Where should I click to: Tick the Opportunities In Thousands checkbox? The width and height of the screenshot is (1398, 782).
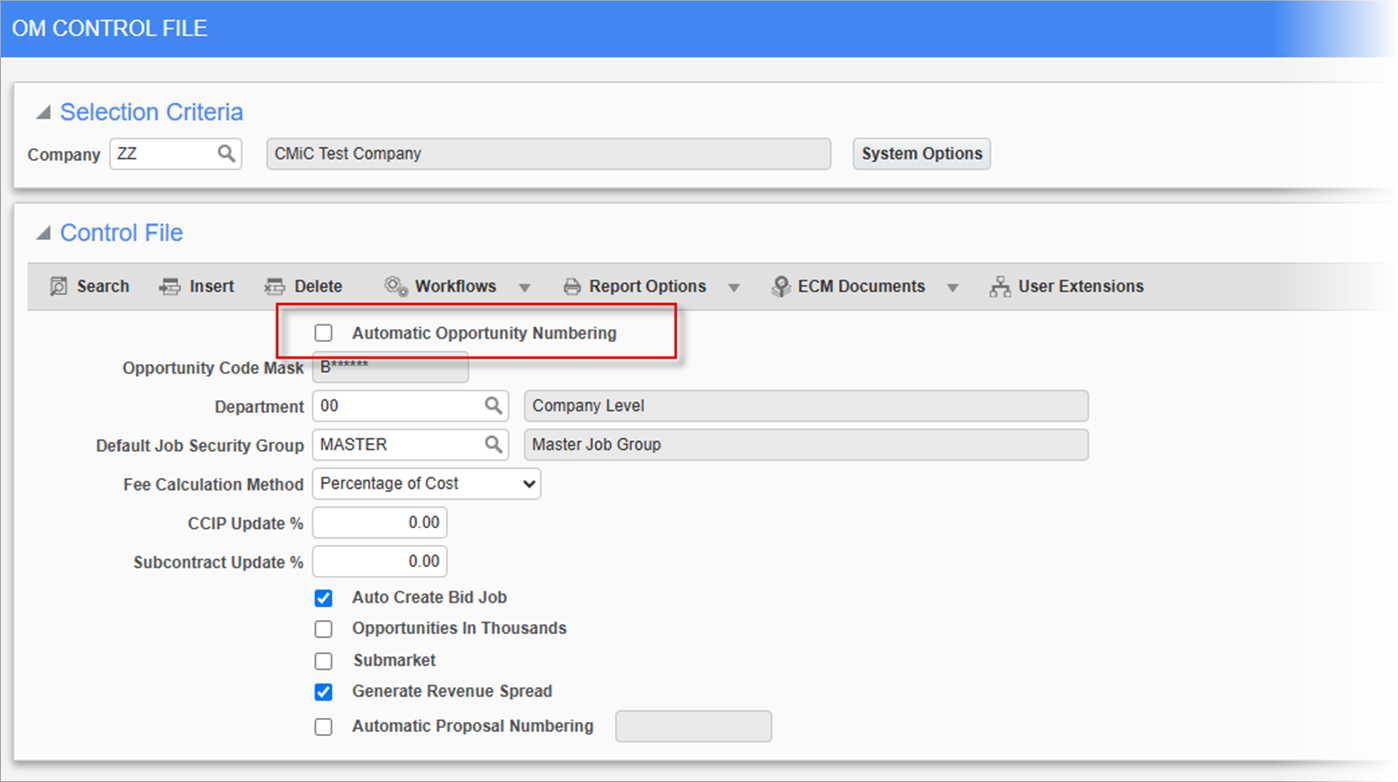324,629
